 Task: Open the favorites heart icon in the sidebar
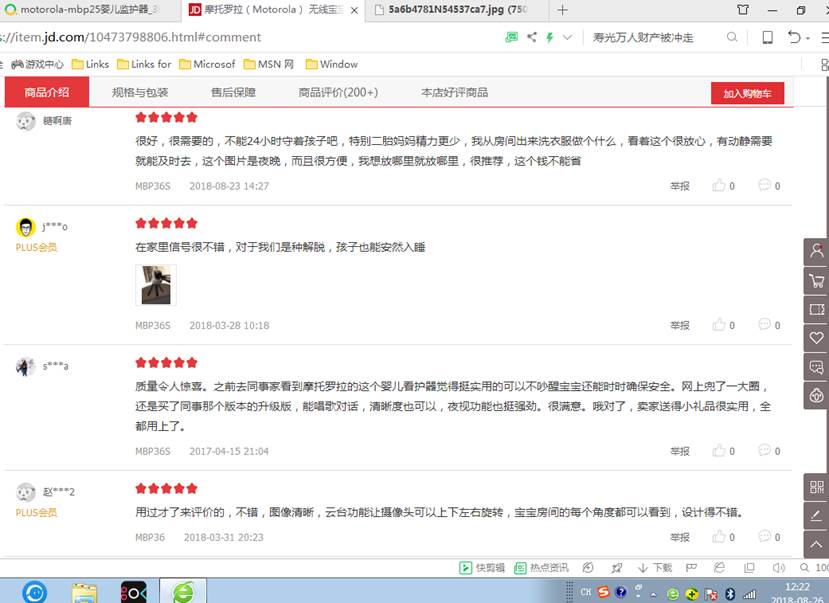click(x=817, y=338)
